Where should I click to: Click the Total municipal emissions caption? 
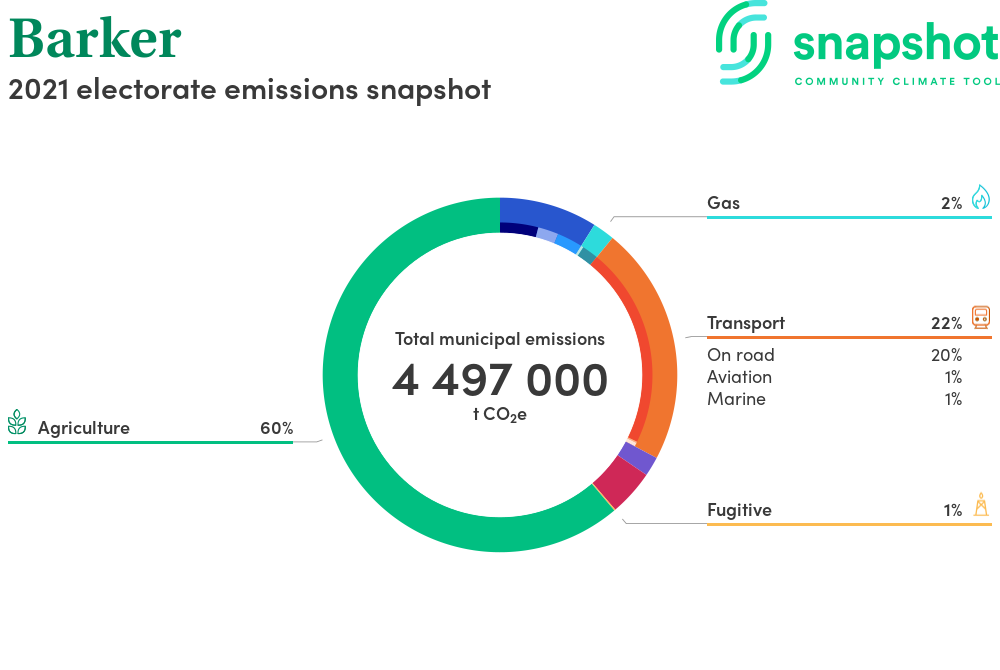[x=500, y=339]
